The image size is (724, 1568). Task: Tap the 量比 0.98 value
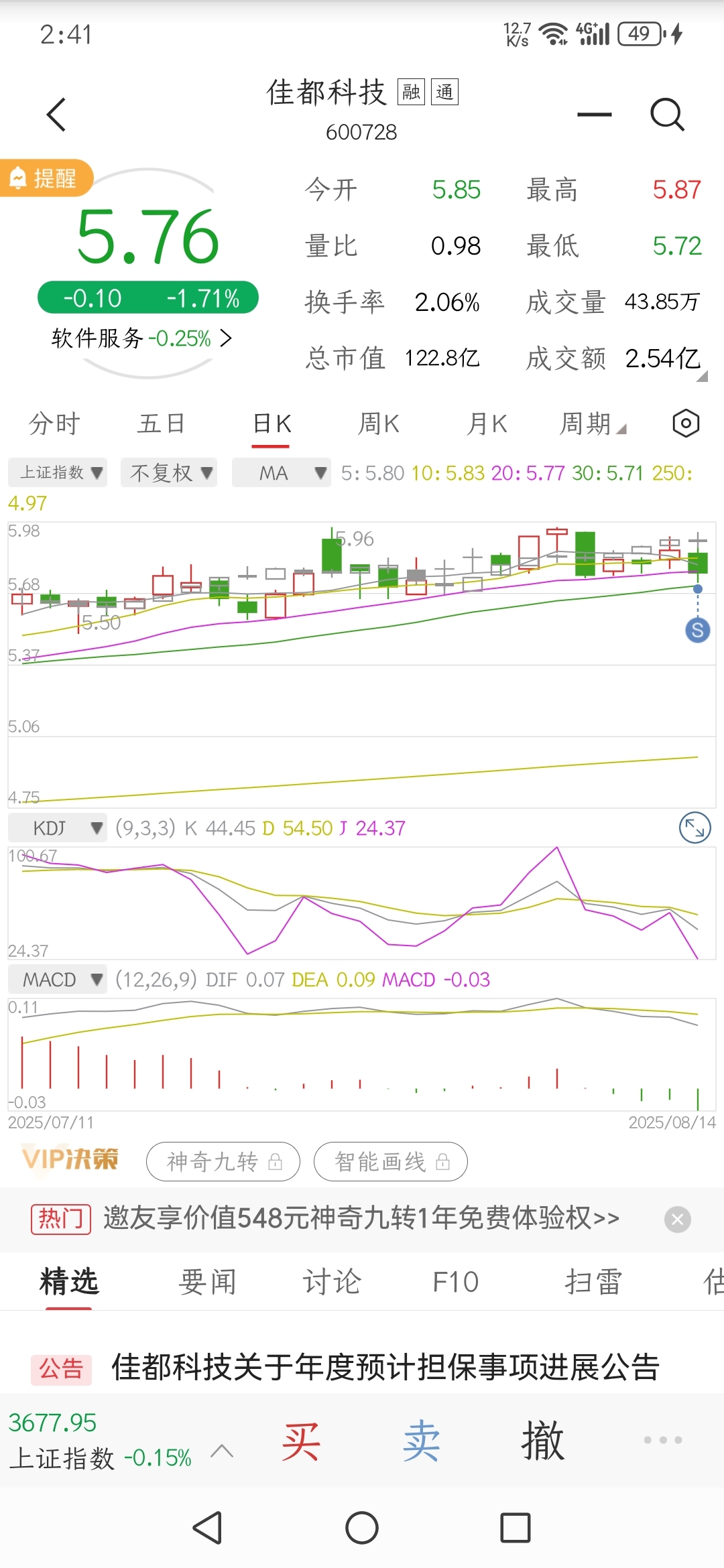456,246
